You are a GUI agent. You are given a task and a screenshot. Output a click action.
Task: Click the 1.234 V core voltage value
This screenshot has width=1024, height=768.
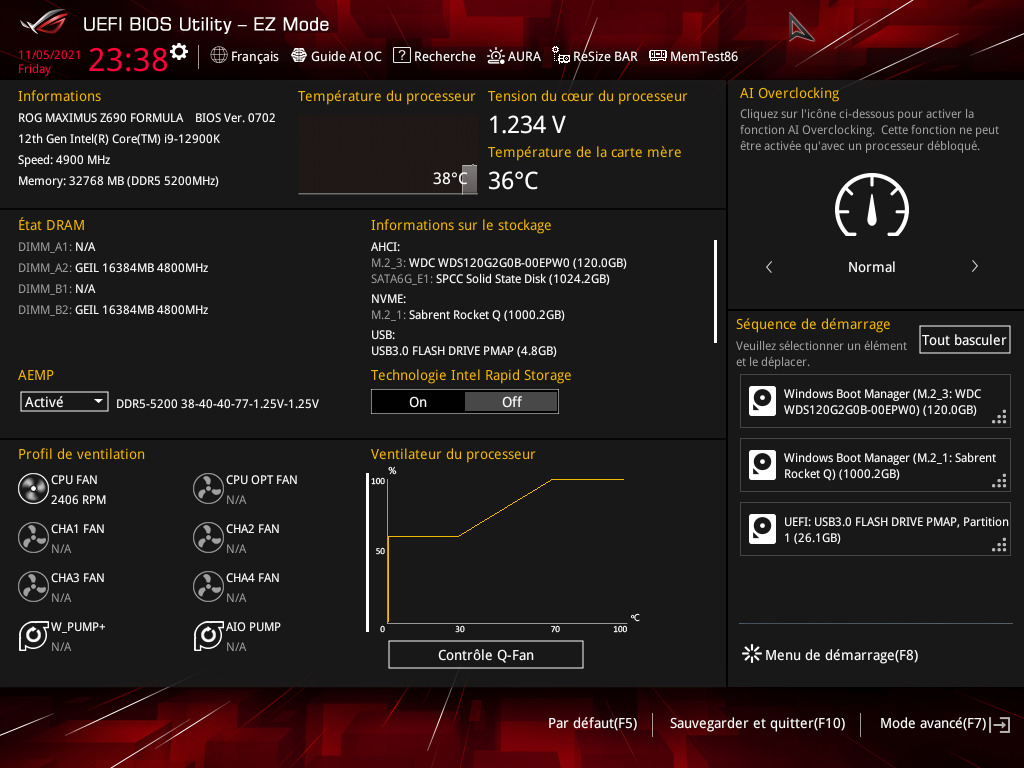527,125
